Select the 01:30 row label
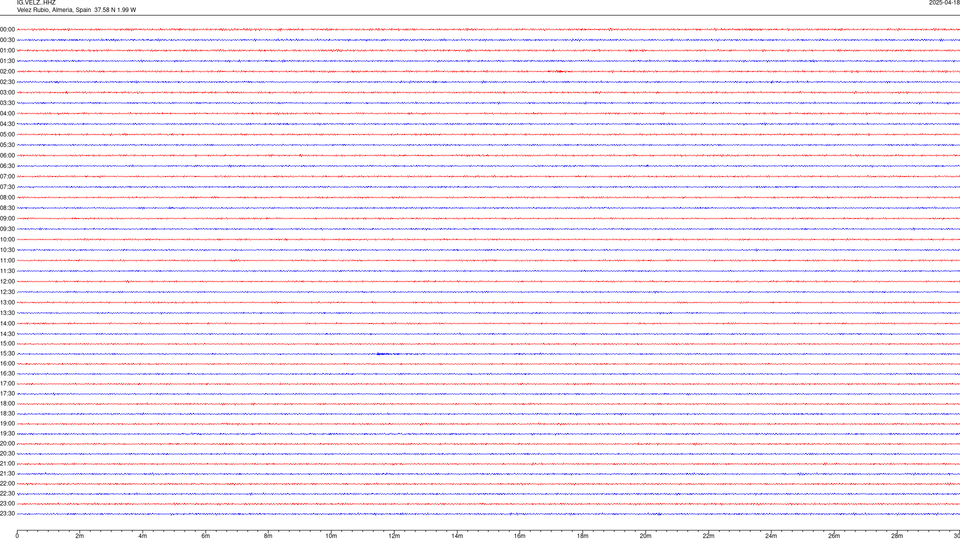 (x=7, y=61)
